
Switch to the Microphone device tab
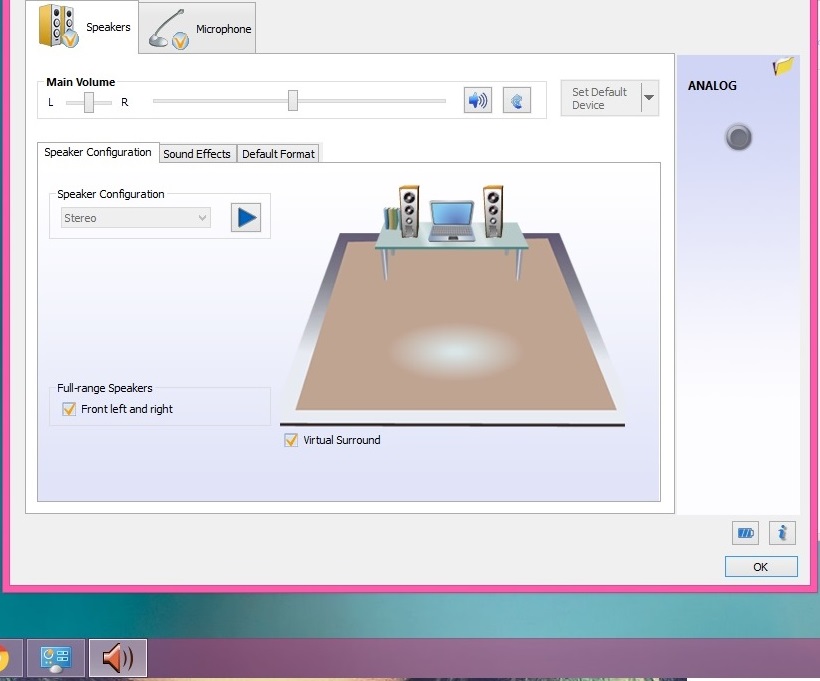197,28
